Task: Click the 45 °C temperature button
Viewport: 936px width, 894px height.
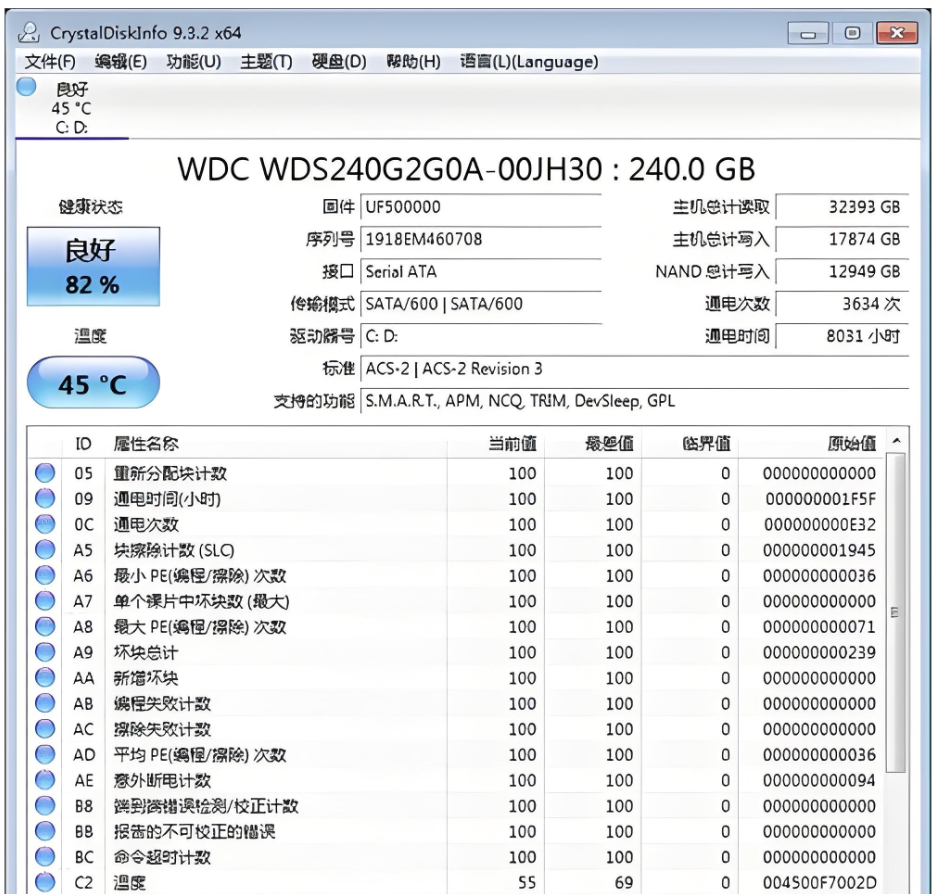Action: pyautogui.click(x=92, y=384)
